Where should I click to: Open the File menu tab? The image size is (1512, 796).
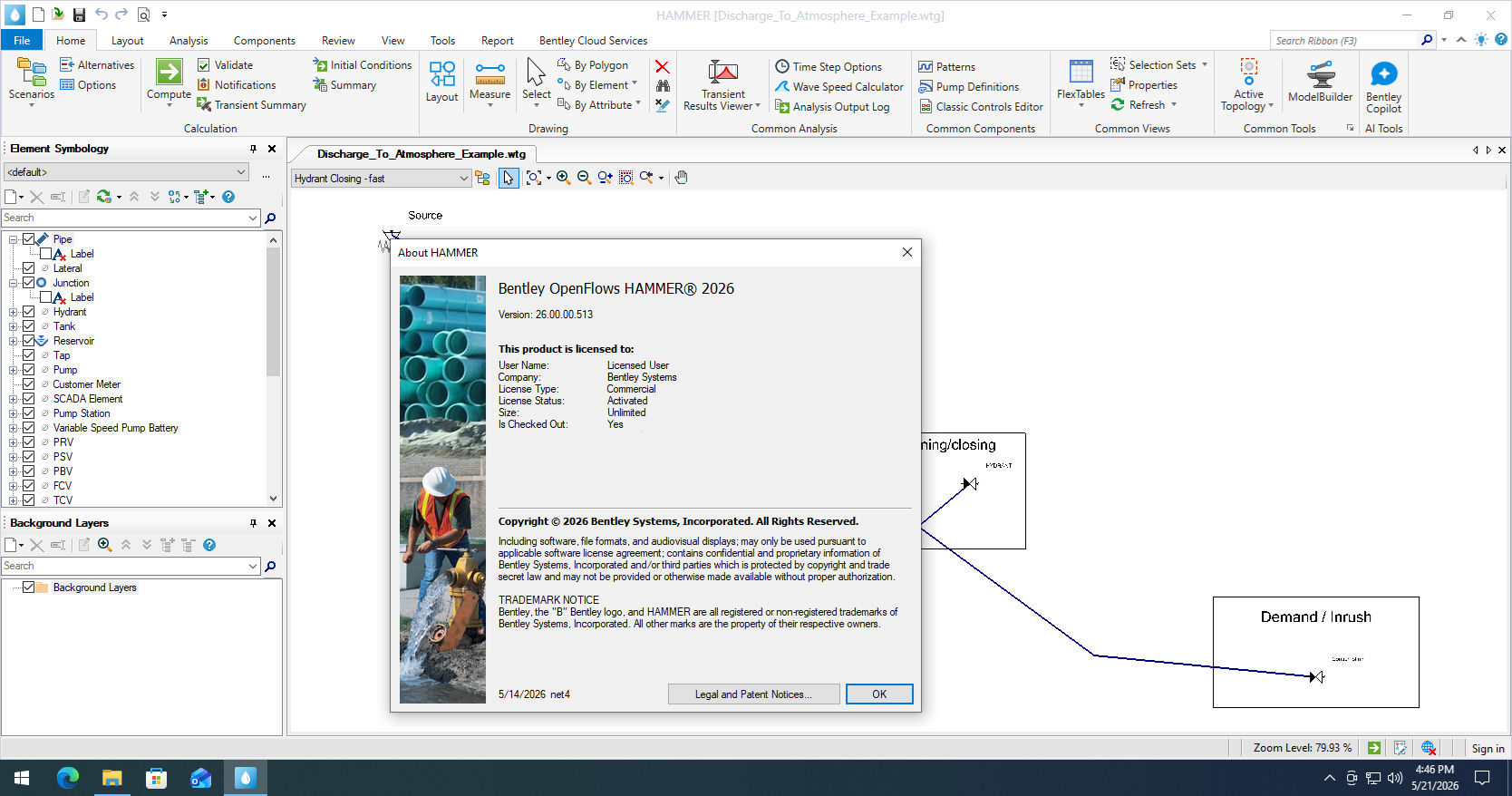point(22,40)
